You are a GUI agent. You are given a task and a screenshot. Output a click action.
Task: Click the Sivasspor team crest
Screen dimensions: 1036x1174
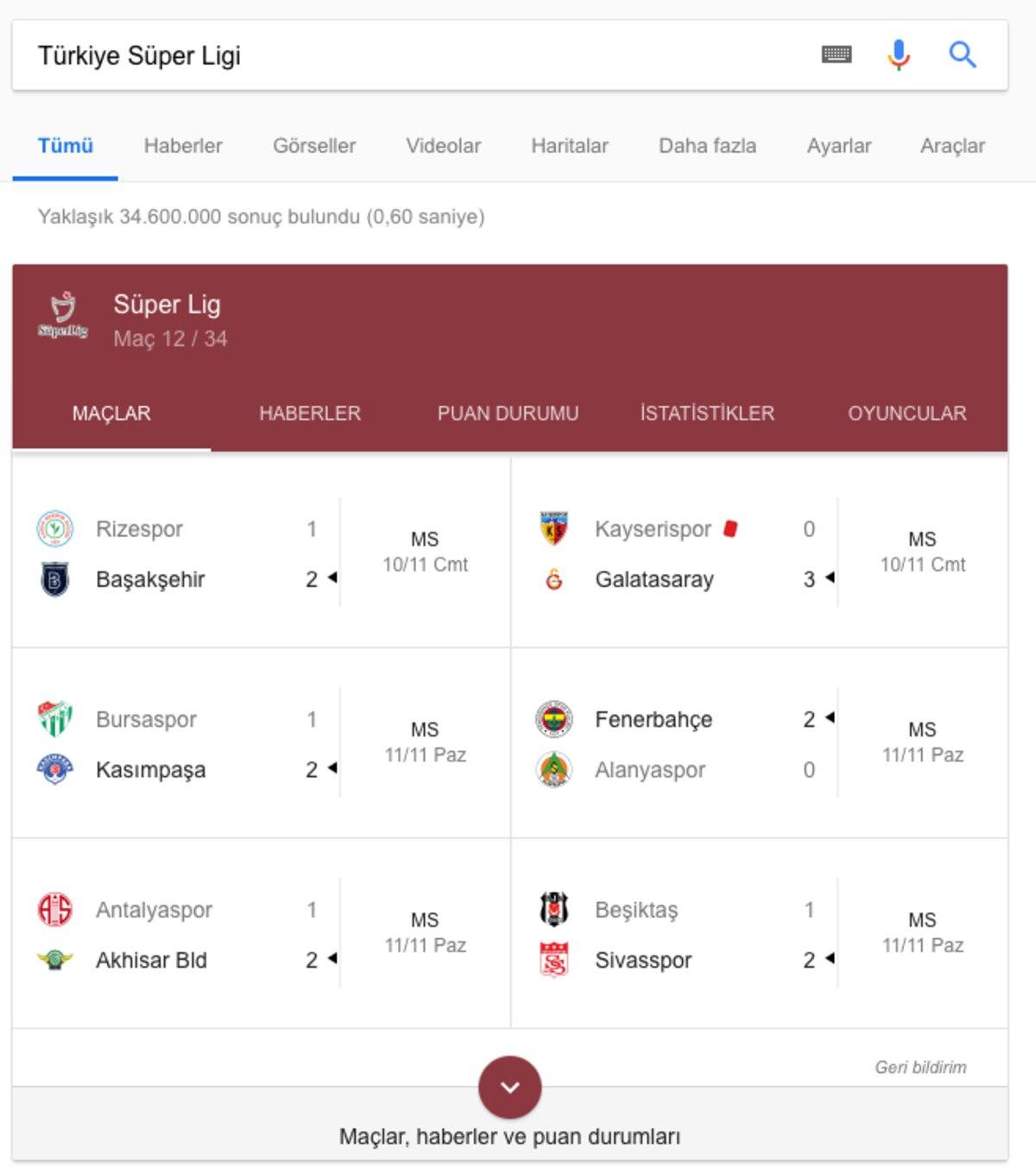click(554, 960)
